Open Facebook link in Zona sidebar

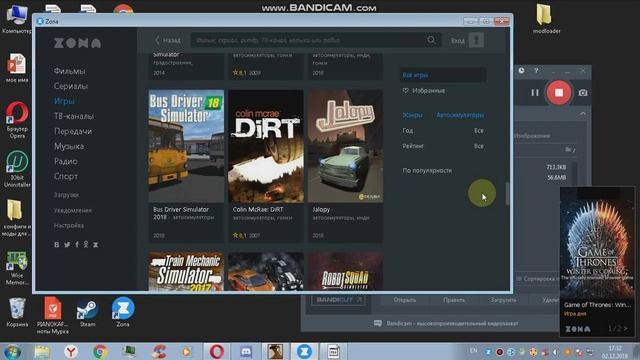[x=77, y=244]
